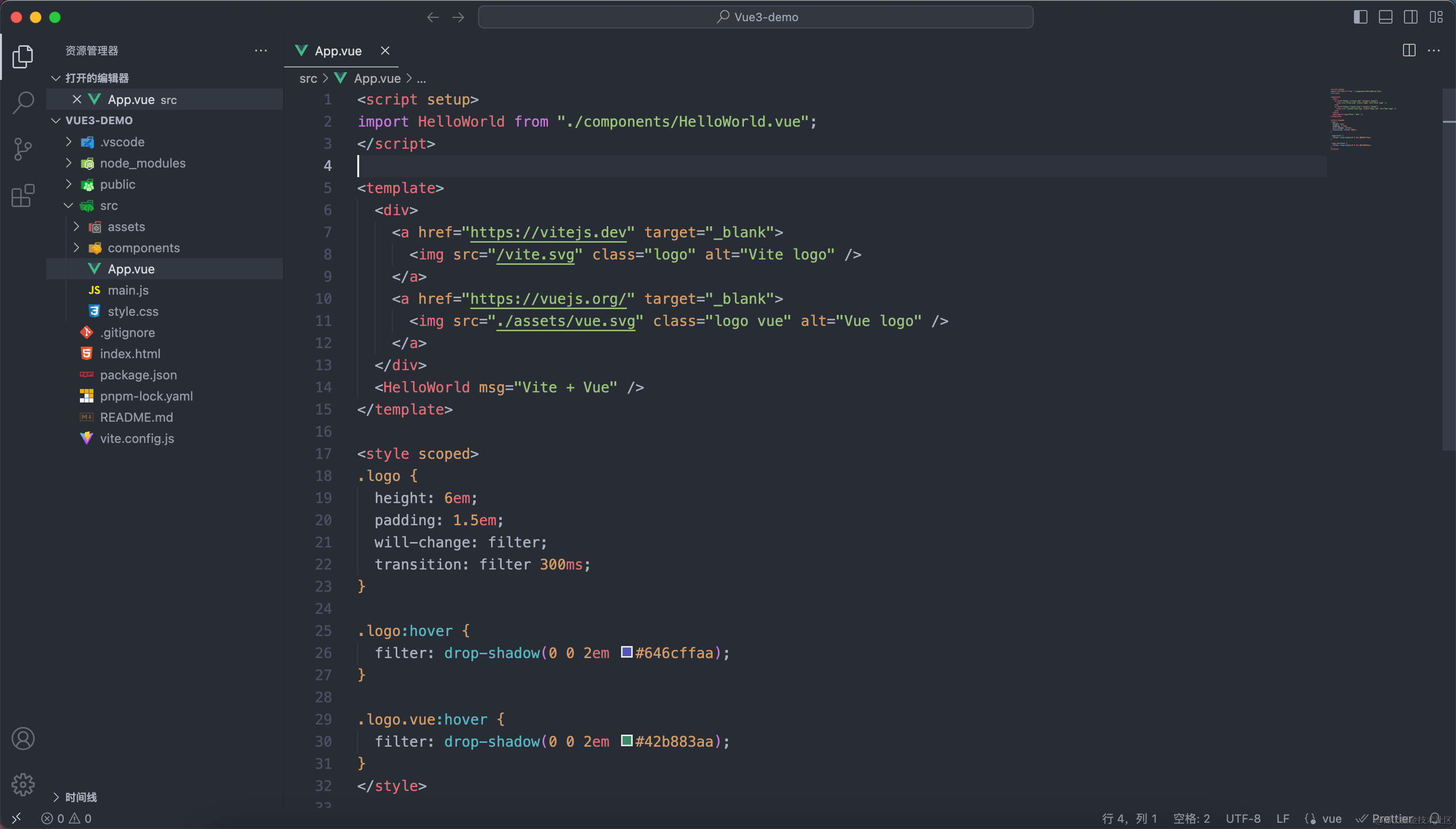This screenshot has height=829, width=1456.
Task: Expand the .vscode folder
Action: click(68, 142)
